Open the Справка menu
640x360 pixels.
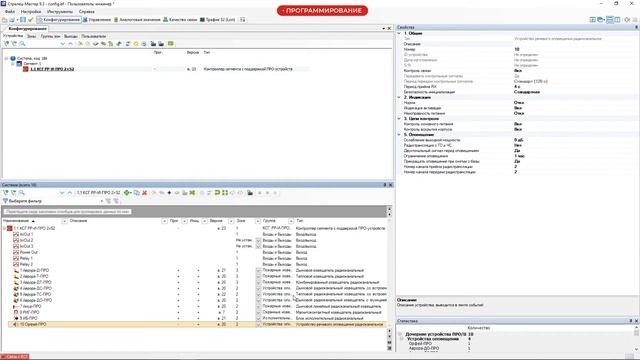coord(87,12)
